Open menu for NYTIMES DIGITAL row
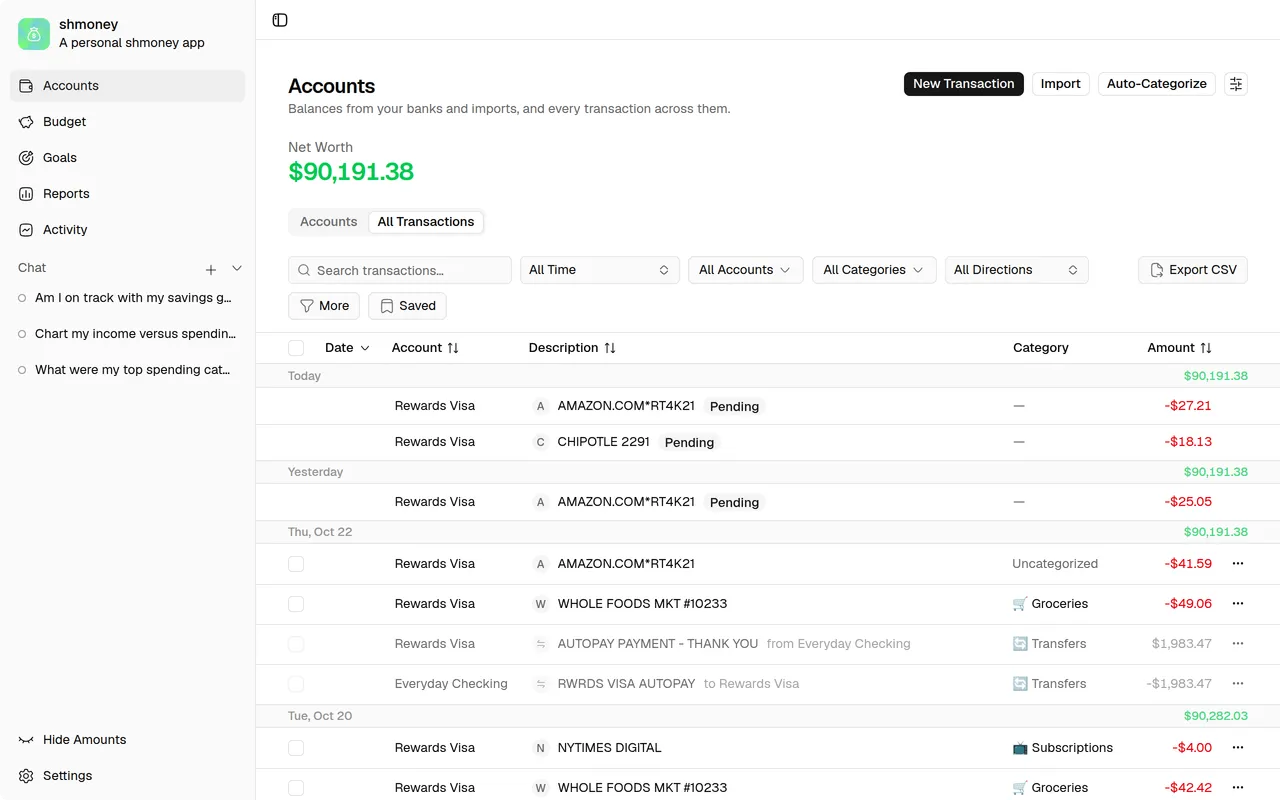The height and width of the screenshot is (800, 1280). 1238,748
